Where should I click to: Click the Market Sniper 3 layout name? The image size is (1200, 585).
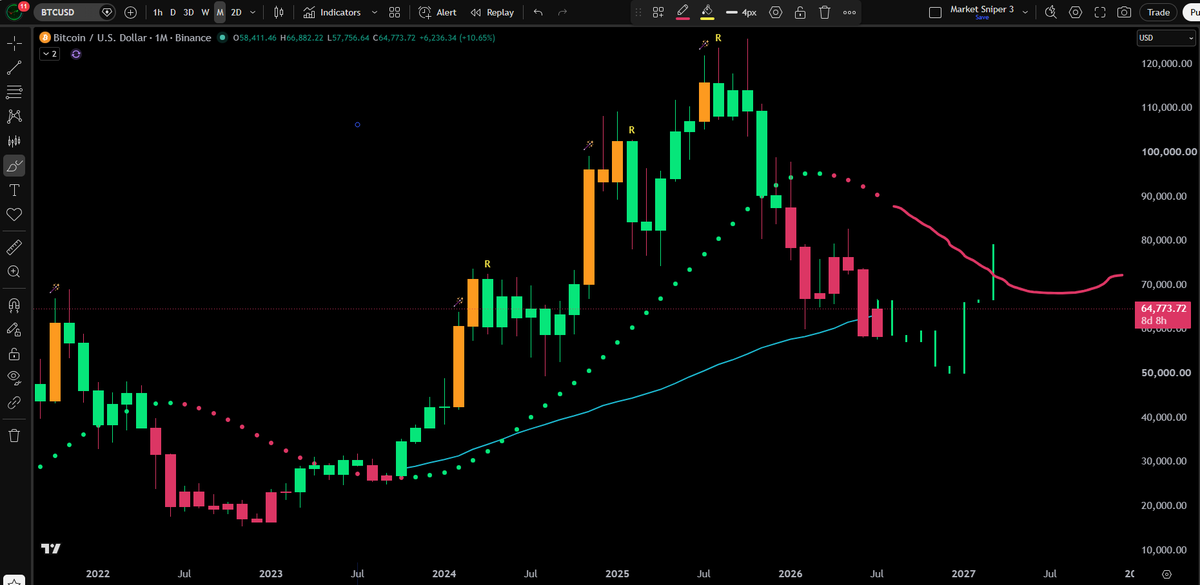pyautogui.click(x=980, y=9)
